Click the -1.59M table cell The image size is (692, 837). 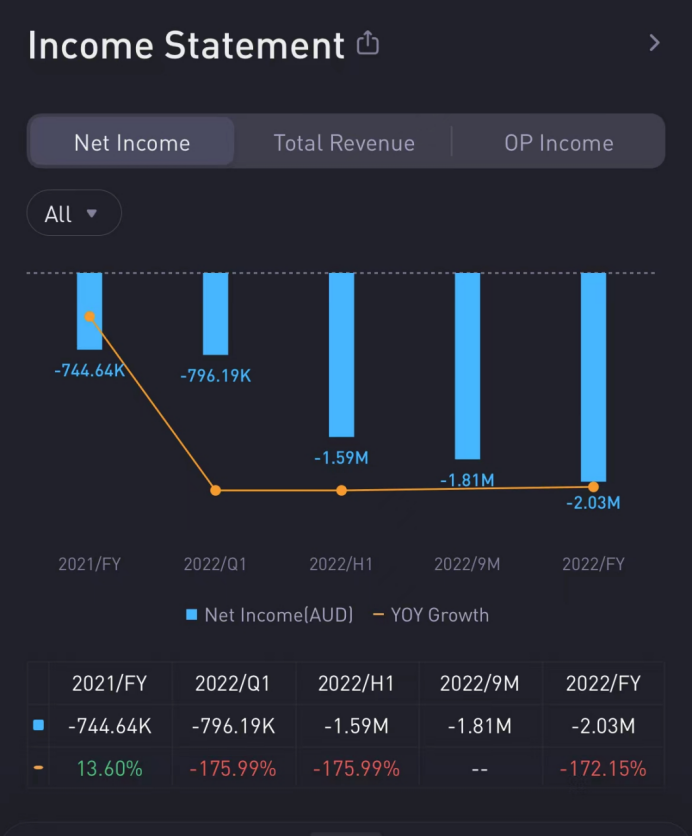pyautogui.click(x=356, y=726)
